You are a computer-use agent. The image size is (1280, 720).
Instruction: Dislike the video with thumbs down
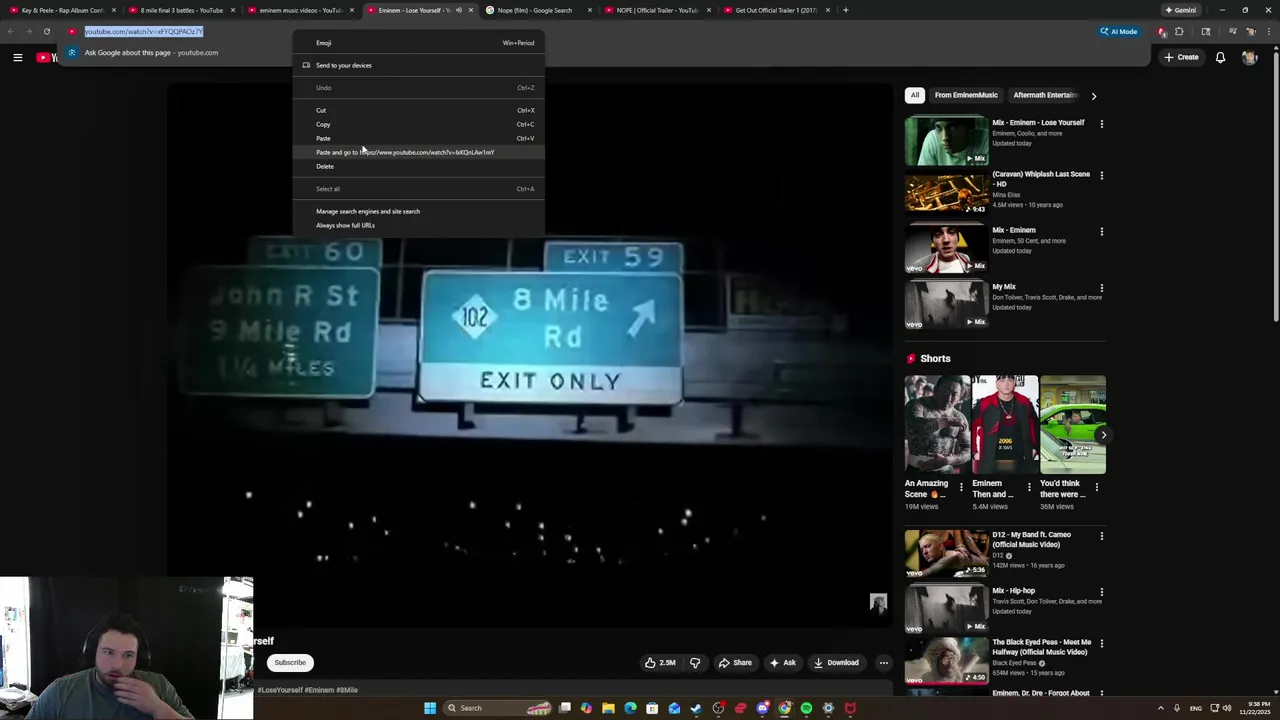click(695, 662)
